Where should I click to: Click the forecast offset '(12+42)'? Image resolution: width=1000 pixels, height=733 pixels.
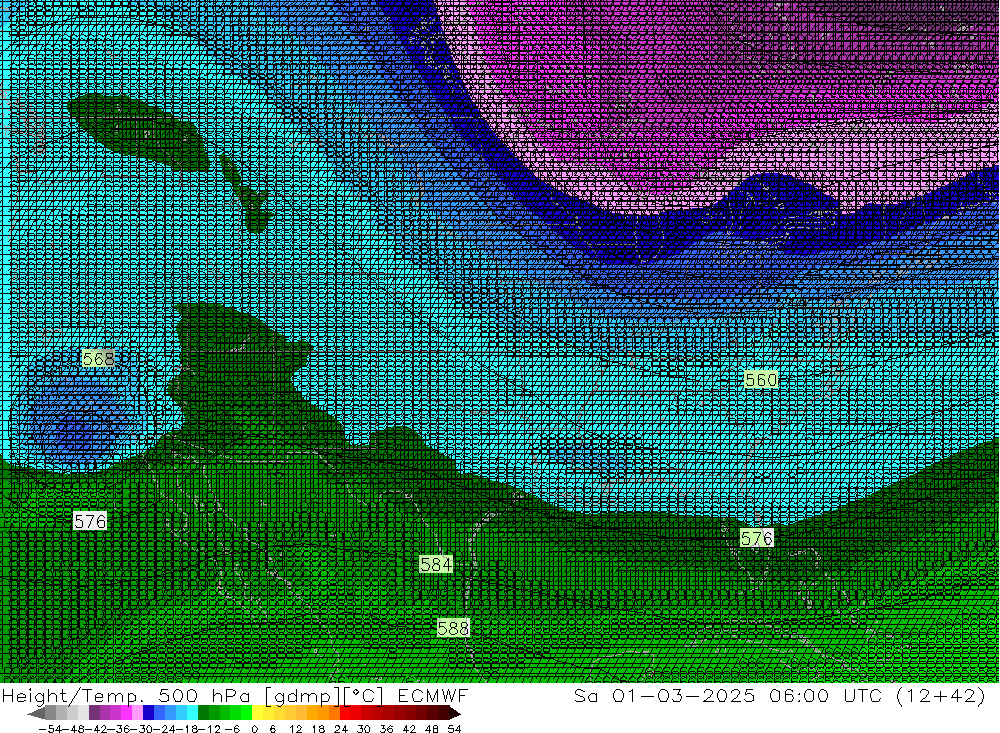pos(941,696)
